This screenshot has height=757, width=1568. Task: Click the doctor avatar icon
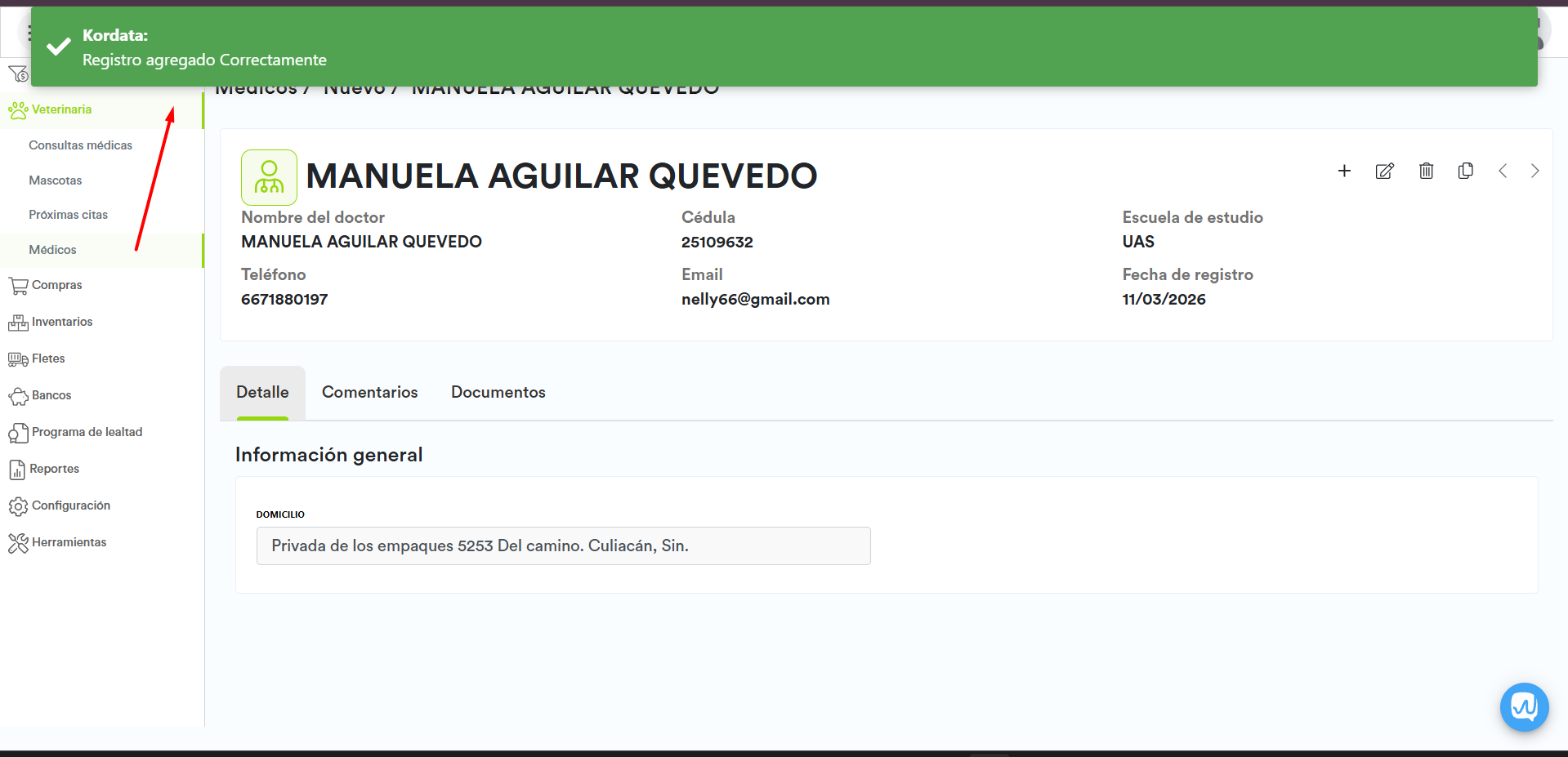269,177
